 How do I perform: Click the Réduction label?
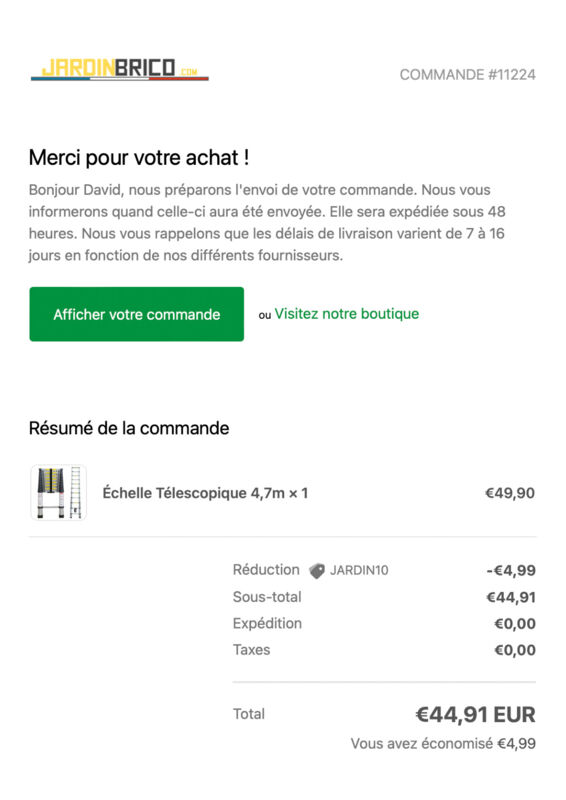[266, 570]
